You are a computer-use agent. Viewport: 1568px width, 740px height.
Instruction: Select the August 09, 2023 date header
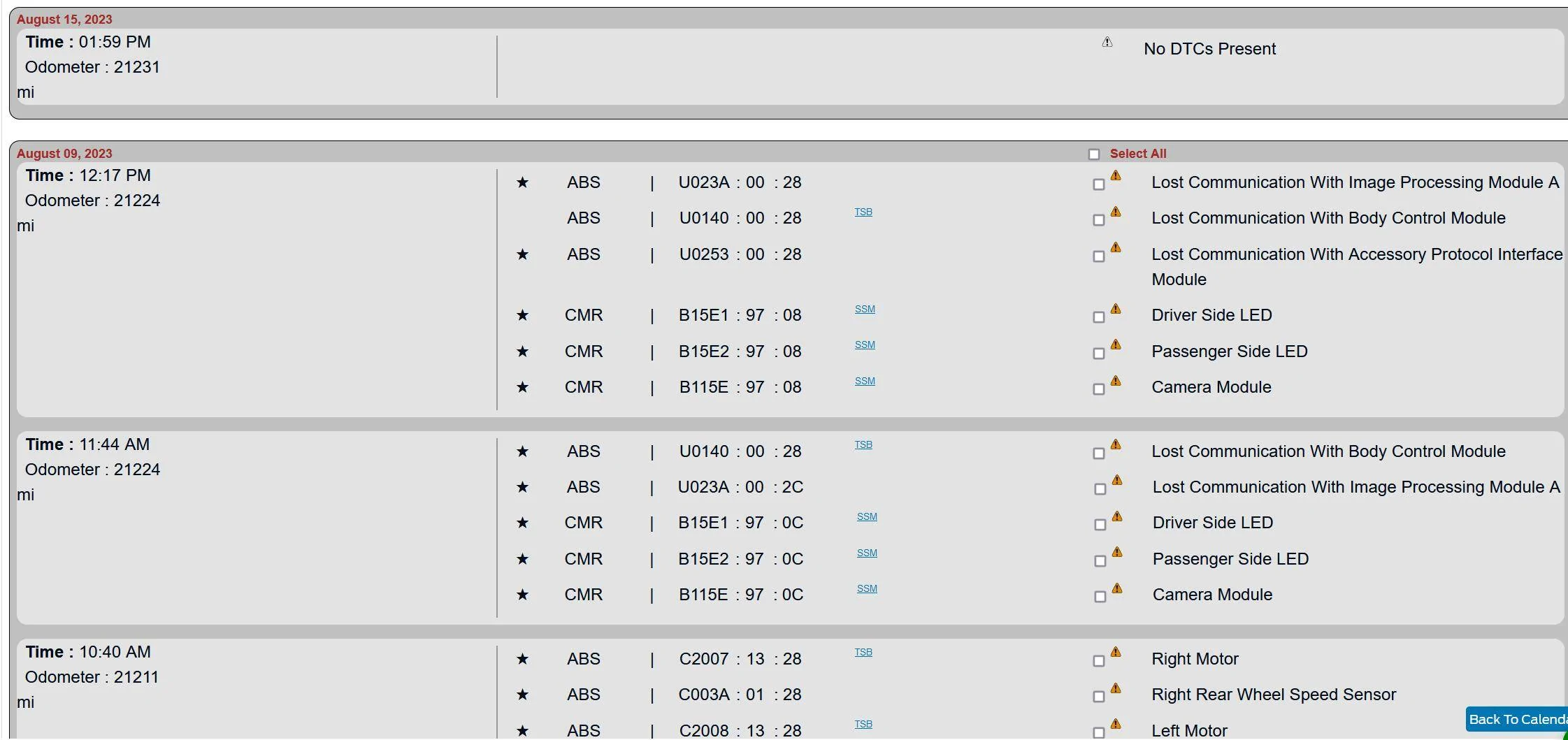click(64, 154)
